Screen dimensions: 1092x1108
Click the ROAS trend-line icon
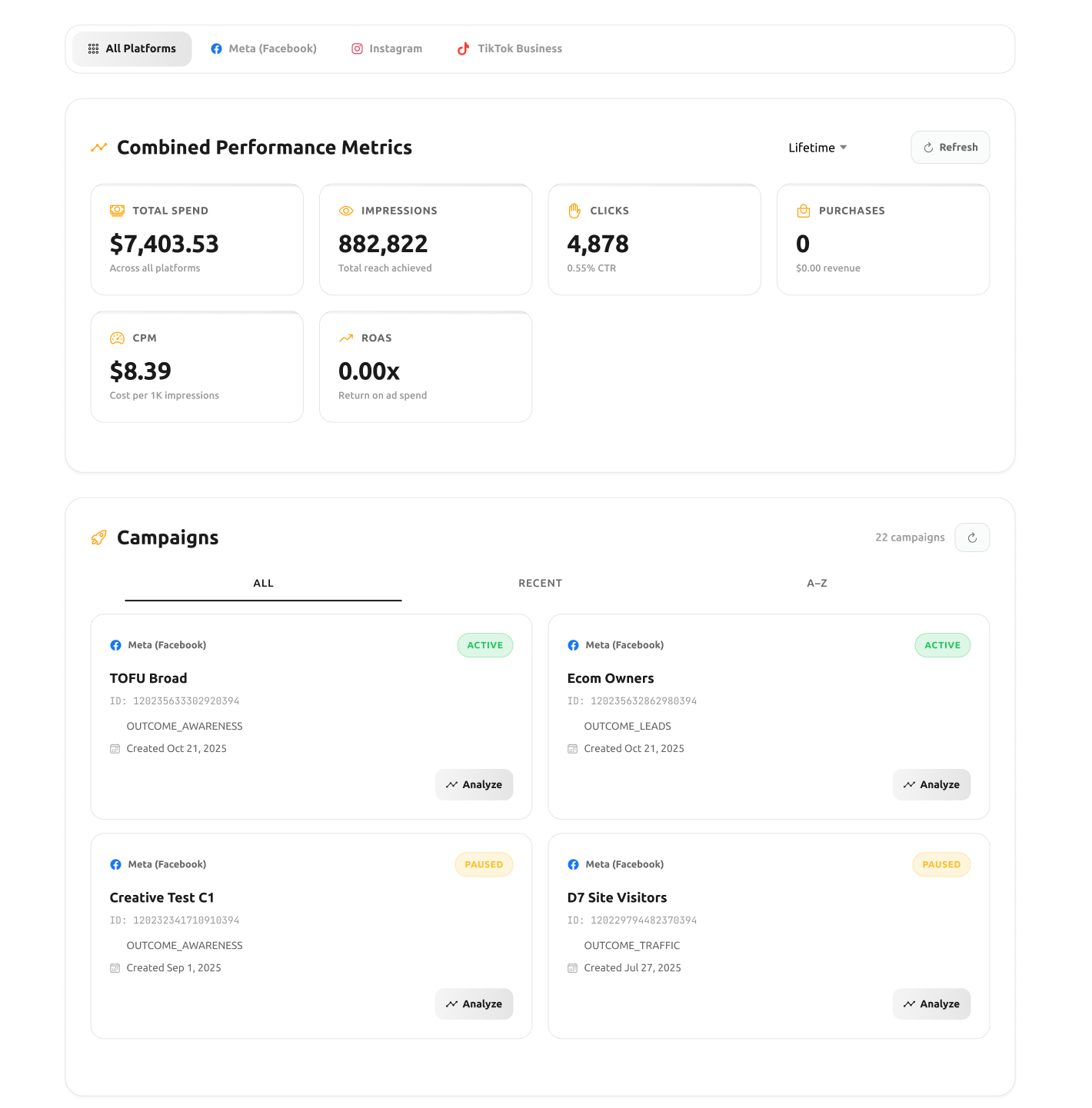(346, 338)
